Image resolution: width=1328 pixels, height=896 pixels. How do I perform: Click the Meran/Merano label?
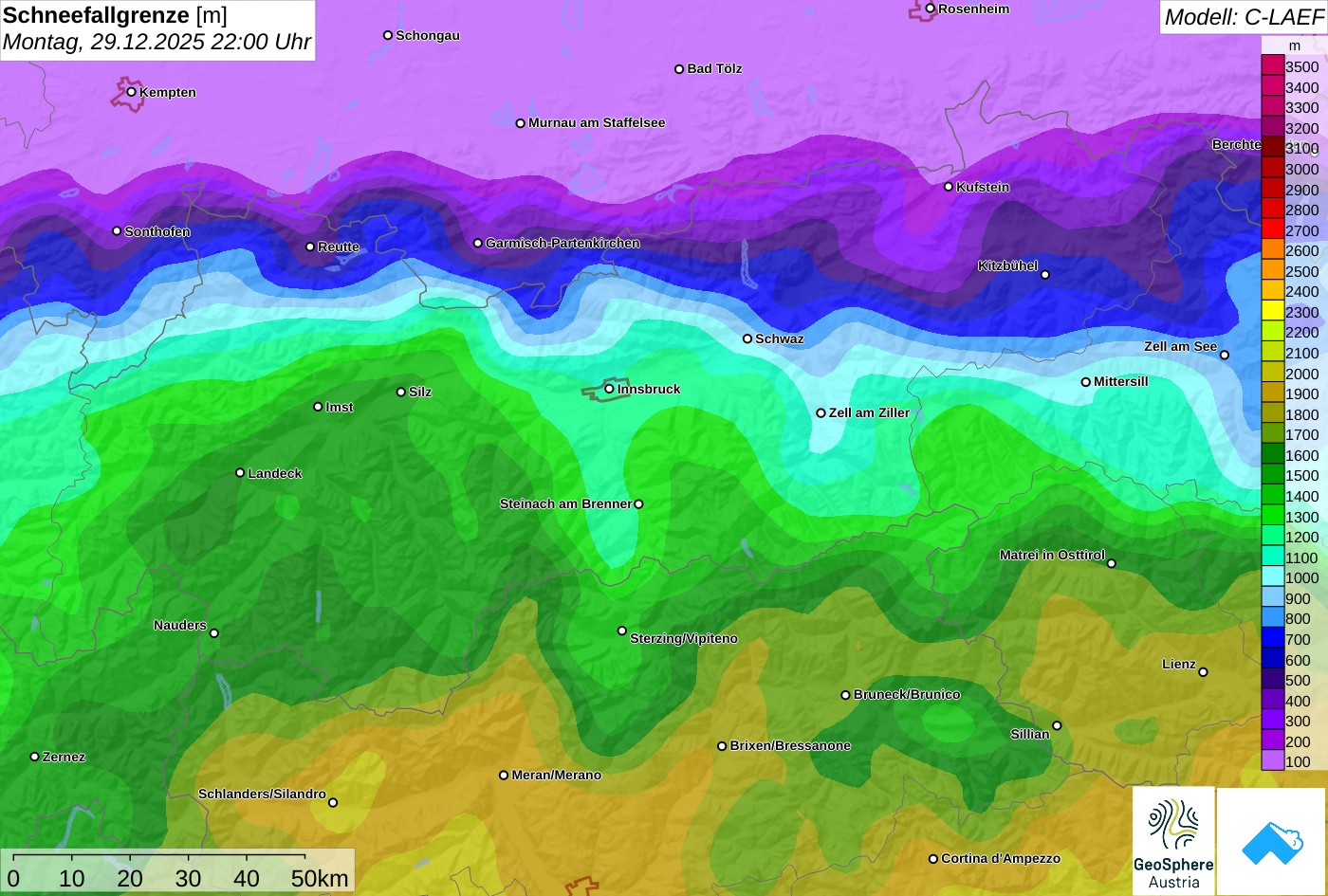pos(557,775)
